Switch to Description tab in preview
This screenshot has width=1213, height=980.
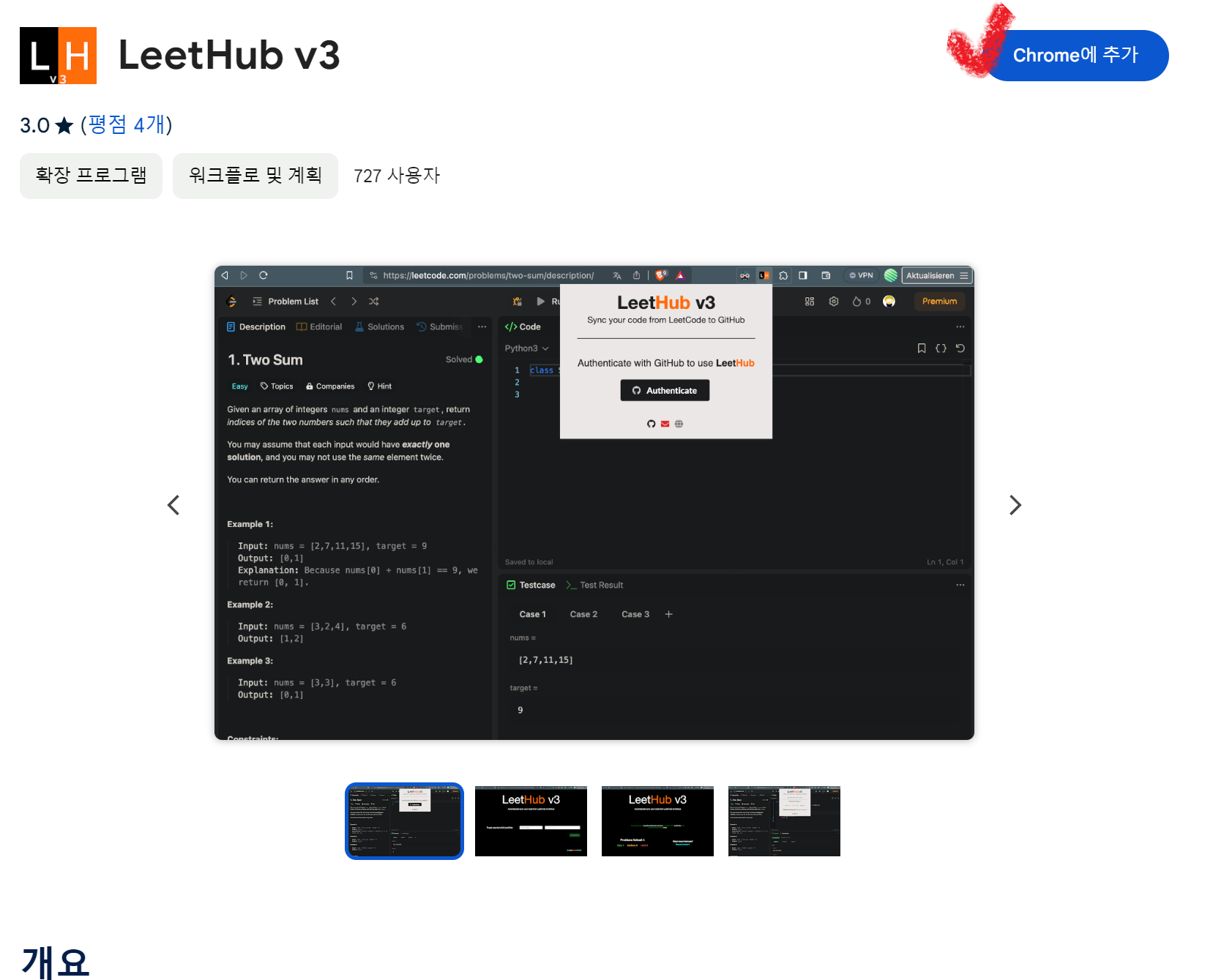click(256, 327)
